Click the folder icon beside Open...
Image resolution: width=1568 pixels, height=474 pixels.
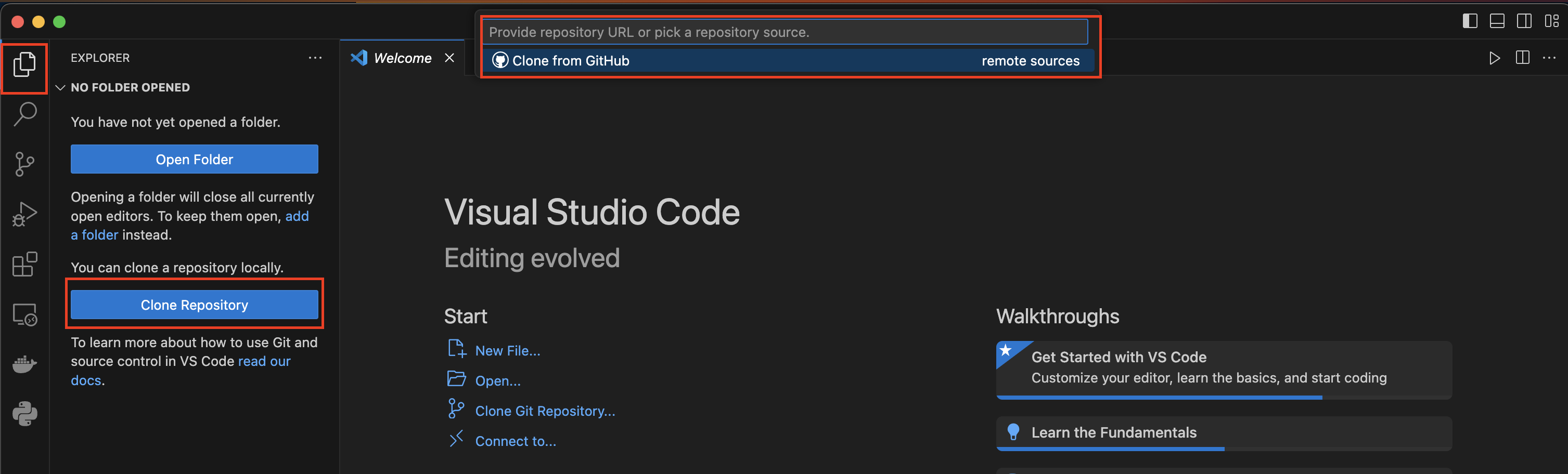pos(457,379)
